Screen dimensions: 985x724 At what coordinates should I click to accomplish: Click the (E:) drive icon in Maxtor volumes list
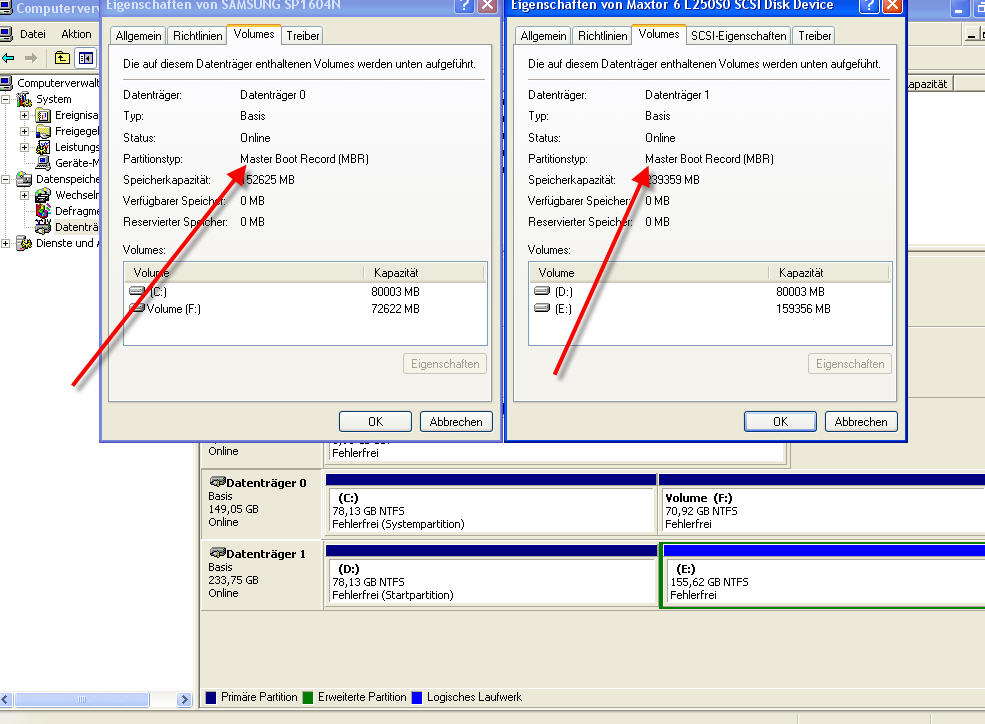(x=542, y=308)
